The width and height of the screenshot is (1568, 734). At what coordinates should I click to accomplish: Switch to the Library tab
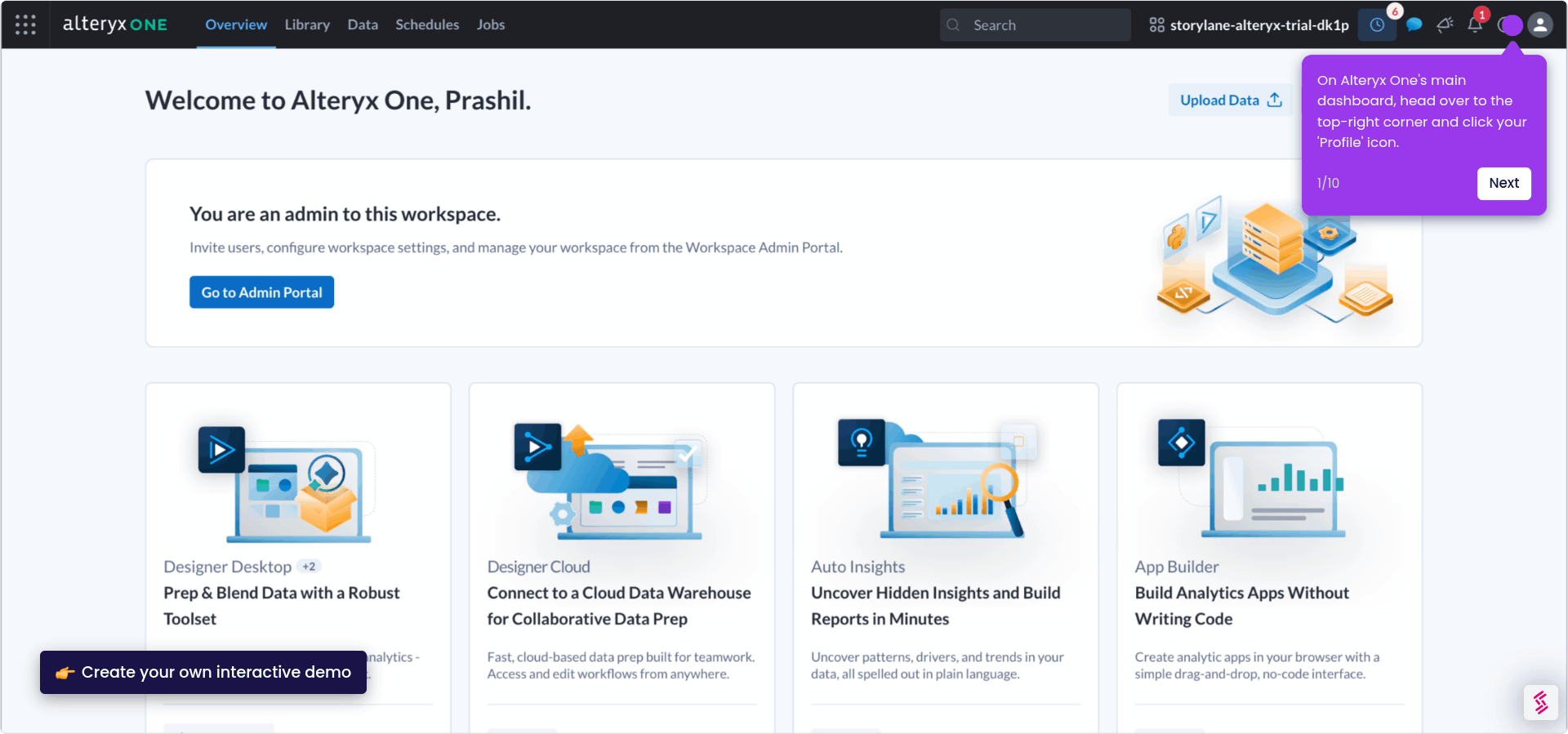307,24
